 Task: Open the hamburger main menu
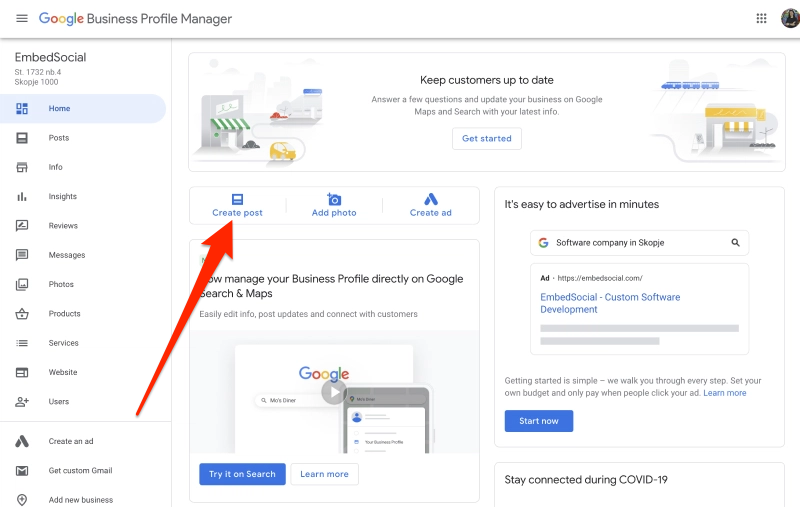tap(21, 18)
